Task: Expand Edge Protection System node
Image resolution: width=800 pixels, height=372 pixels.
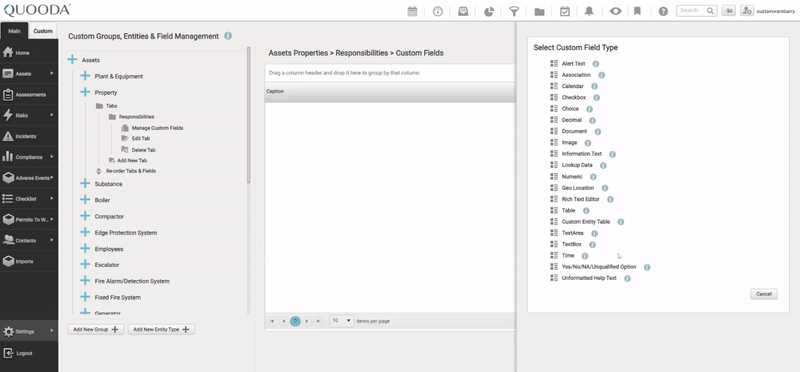Action: (85, 232)
